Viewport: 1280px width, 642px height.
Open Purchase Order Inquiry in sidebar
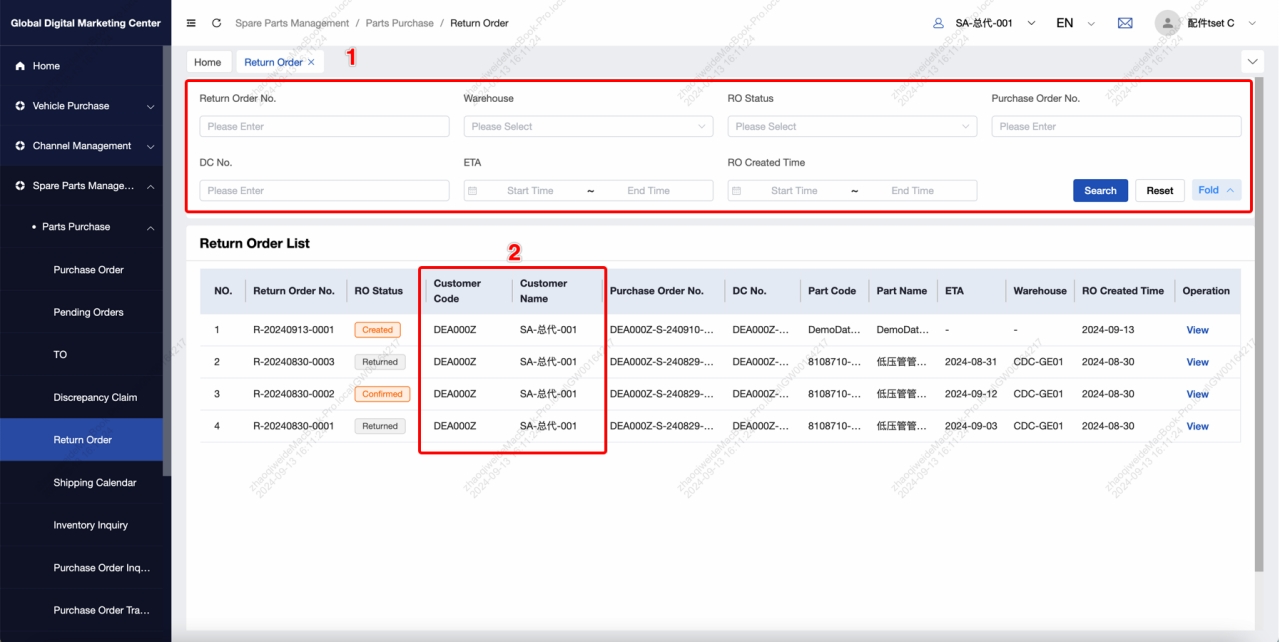pyautogui.click(x=102, y=568)
